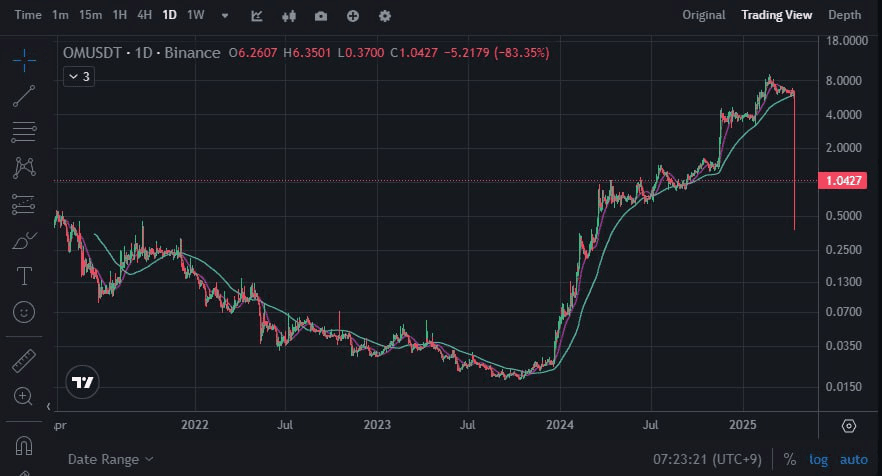Screen dimensions: 882x476
Task: Select the 1W time interval
Action: tap(196, 15)
